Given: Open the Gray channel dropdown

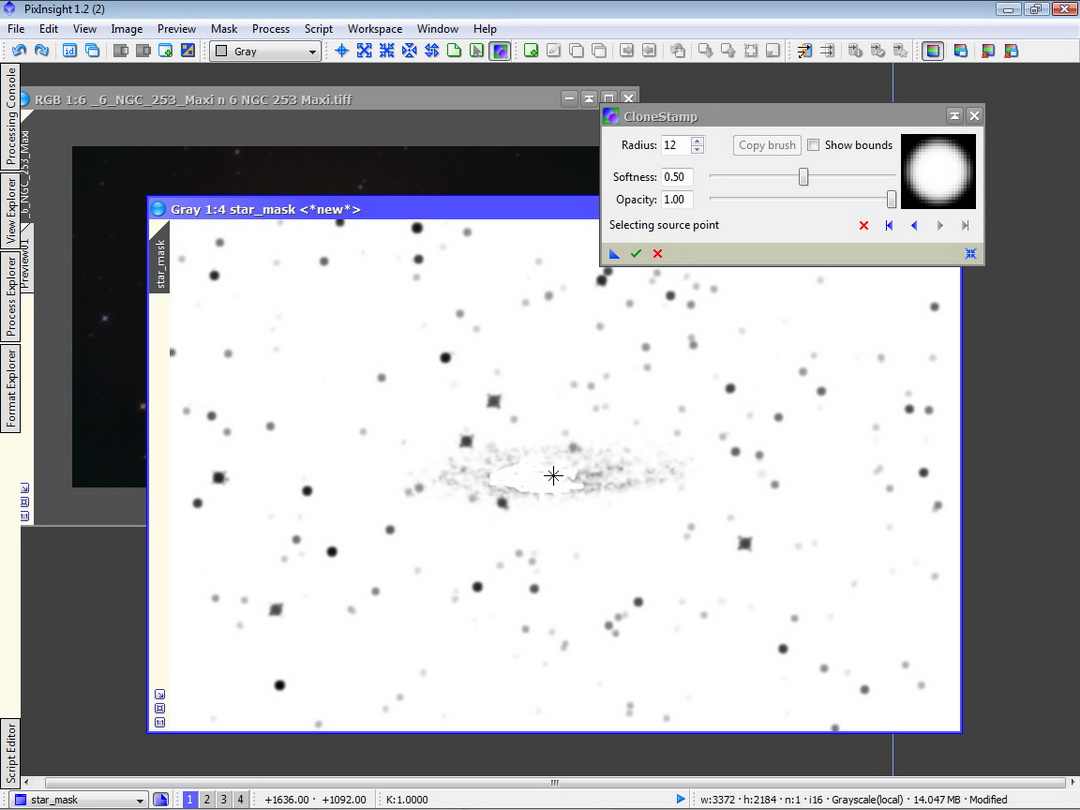Looking at the screenshot, I should tap(265, 51).
